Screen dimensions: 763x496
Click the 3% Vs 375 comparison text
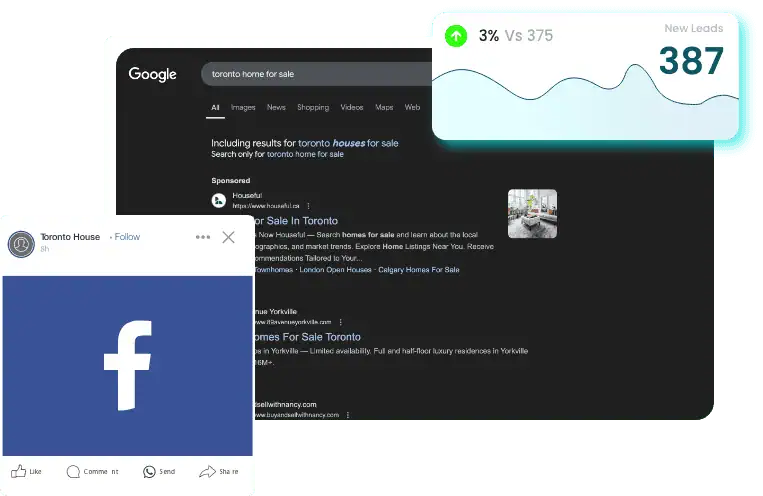tap(516, 36)
